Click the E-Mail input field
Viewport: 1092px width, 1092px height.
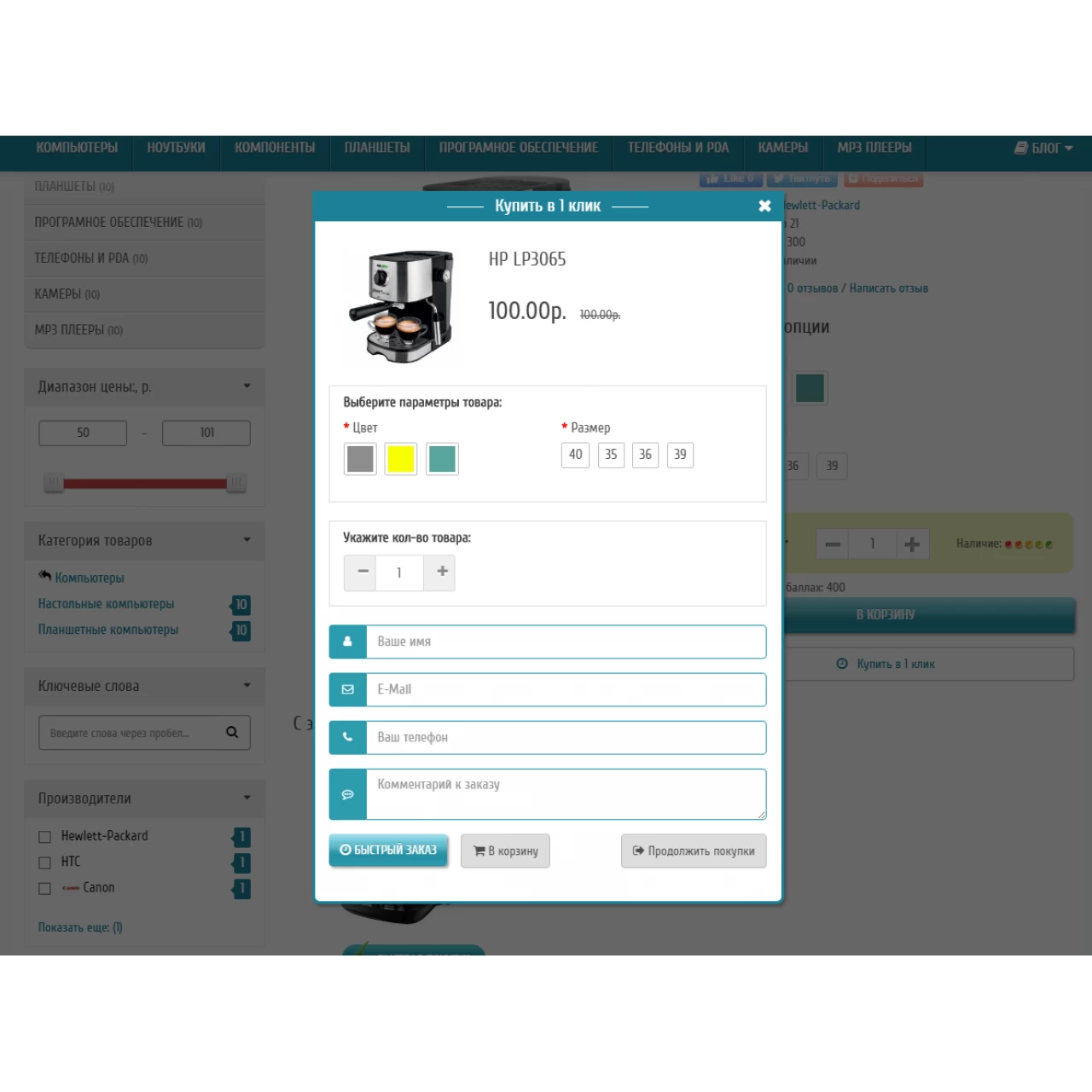point(566,689)
